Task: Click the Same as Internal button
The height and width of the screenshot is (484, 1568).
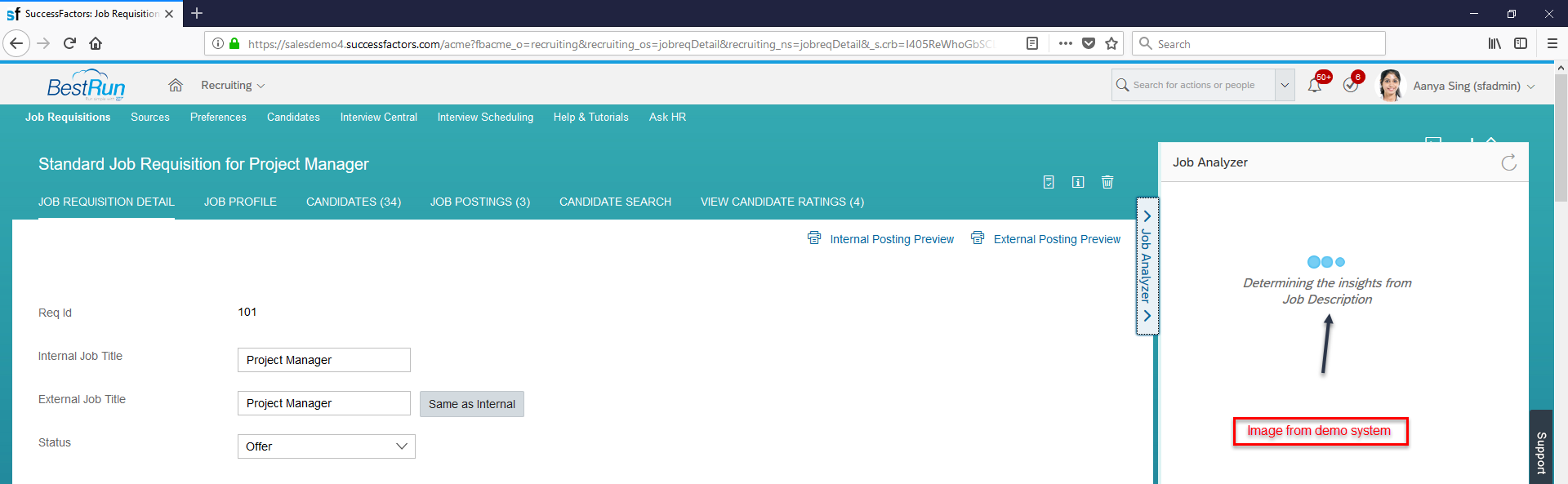Action: tap(472, 404)
